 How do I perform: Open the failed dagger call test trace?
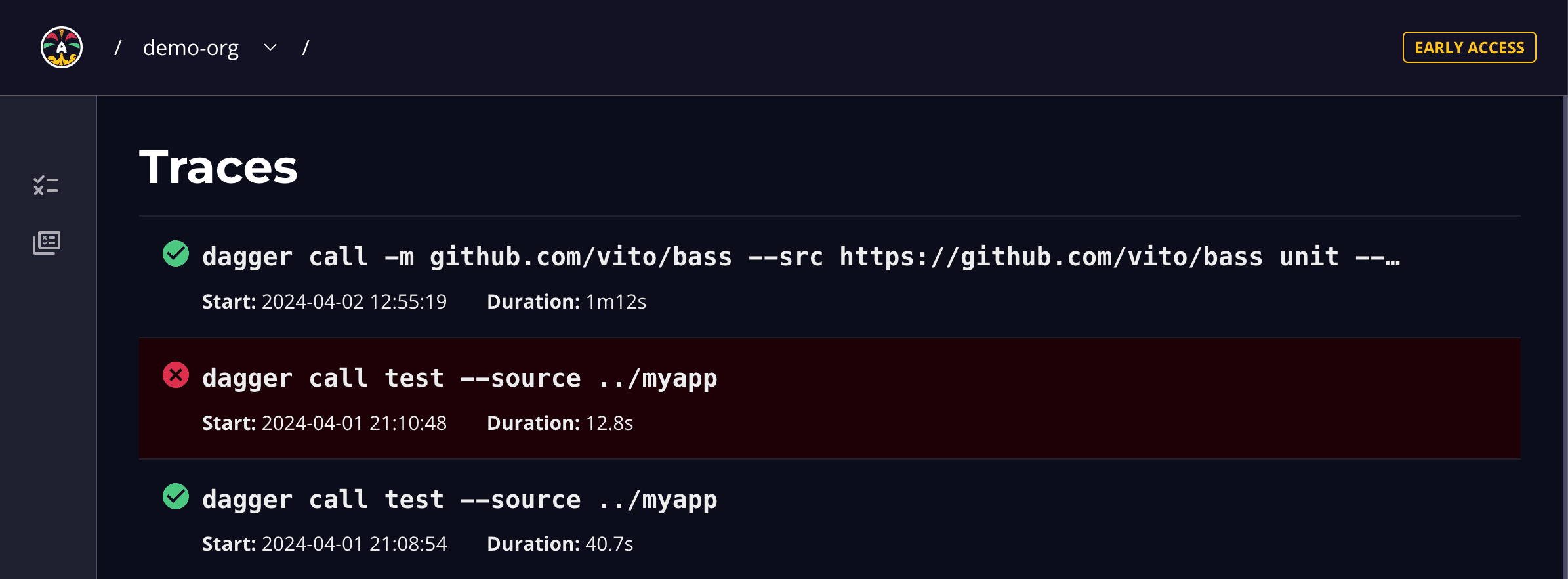tap(459, 379)
